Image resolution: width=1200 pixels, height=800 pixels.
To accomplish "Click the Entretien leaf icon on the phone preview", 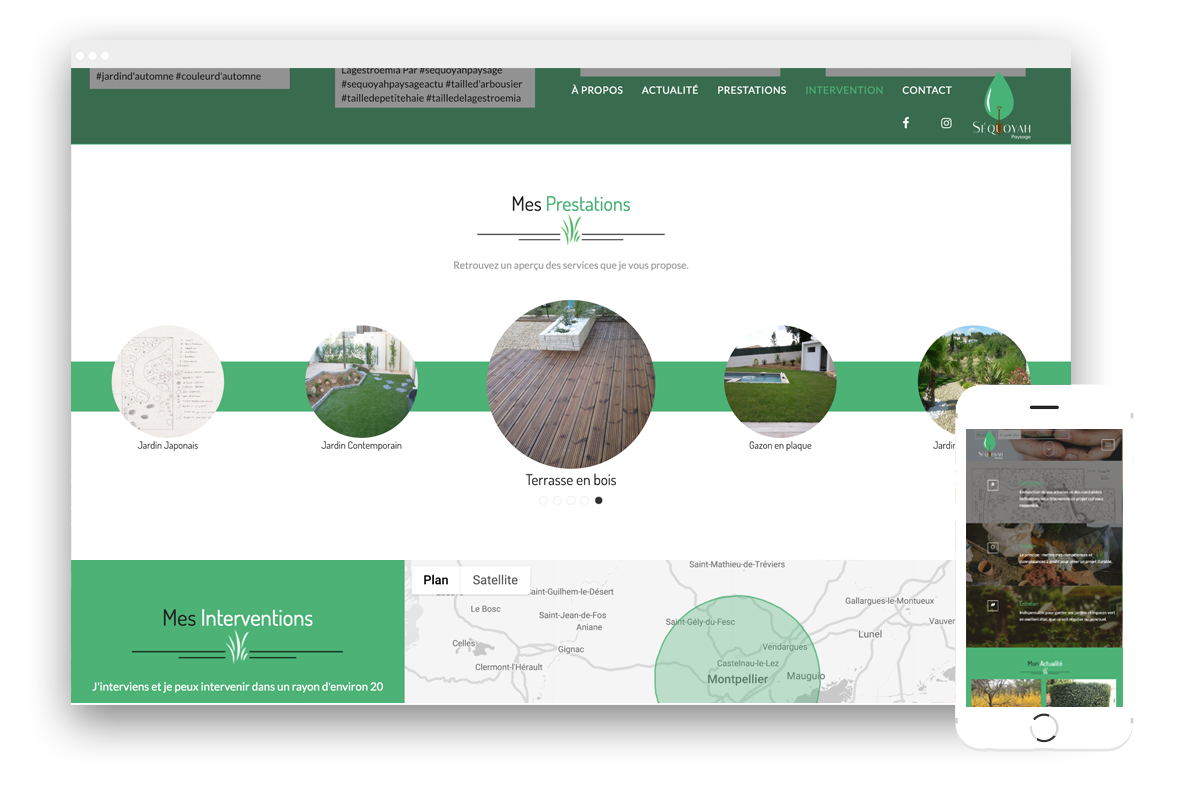I will (x=992, y=605).
